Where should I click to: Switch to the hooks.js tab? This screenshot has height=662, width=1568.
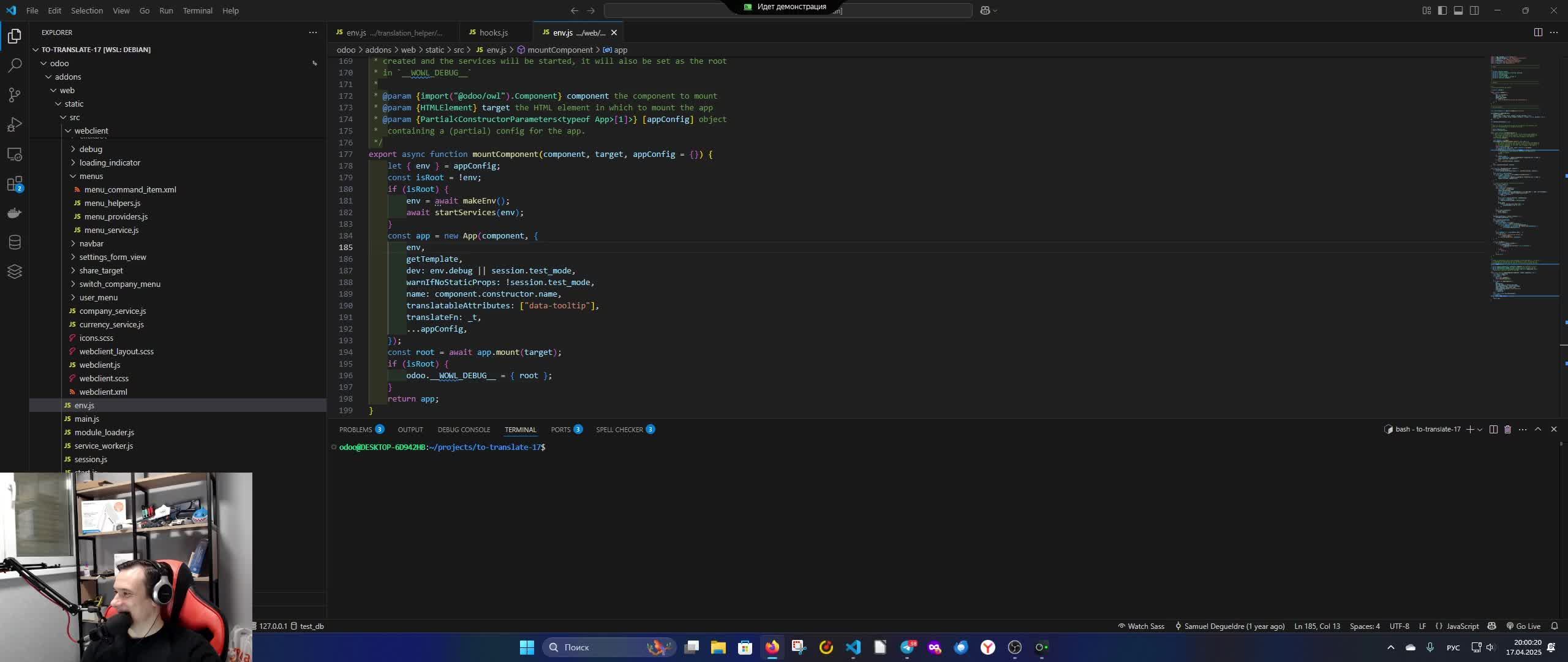pos(493,32)
